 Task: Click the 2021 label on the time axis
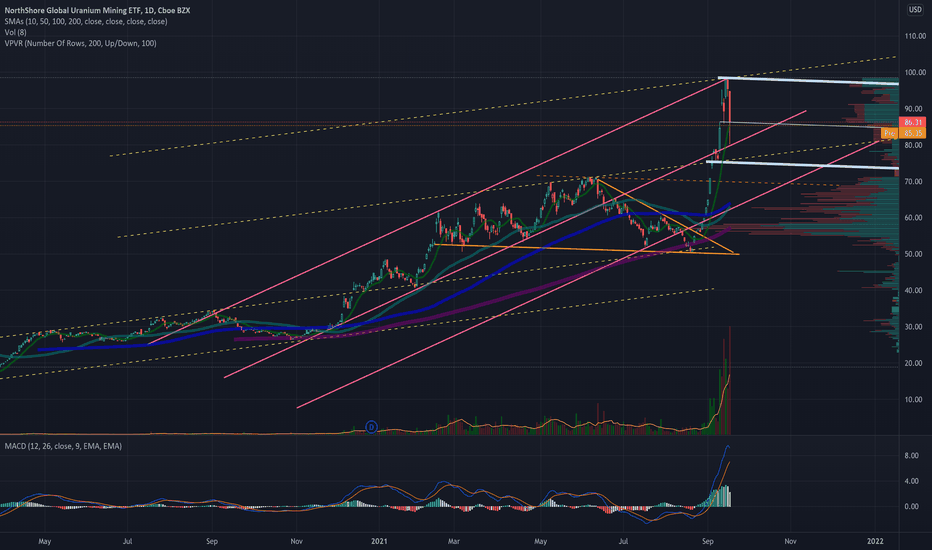(x=379, y=541)
